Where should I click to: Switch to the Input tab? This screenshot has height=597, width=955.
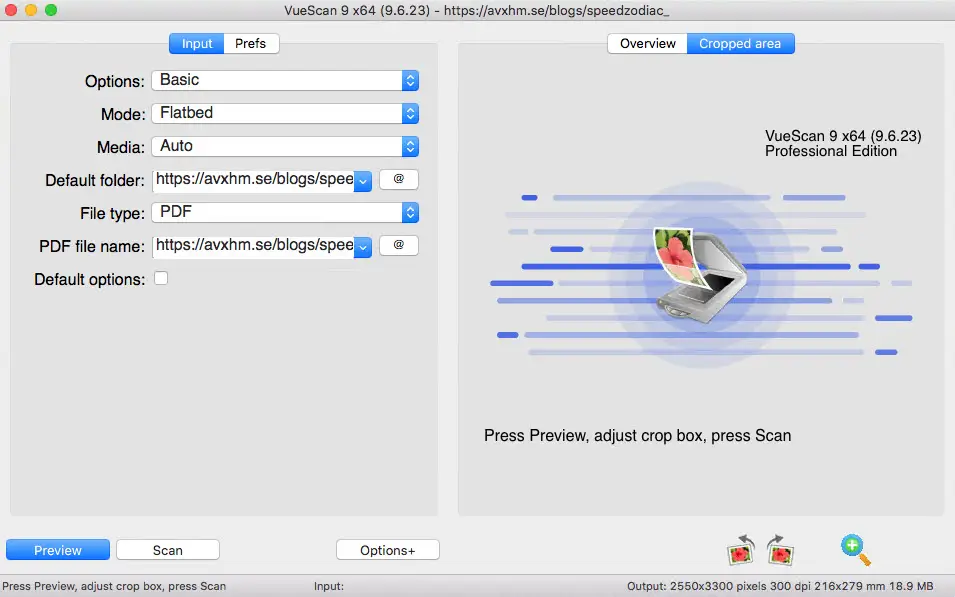pos(197,44)
